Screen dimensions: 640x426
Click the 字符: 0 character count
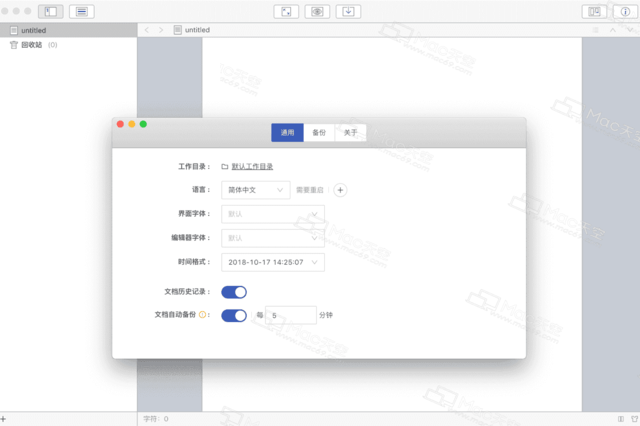pyautogui.click(x=156, y=419)
